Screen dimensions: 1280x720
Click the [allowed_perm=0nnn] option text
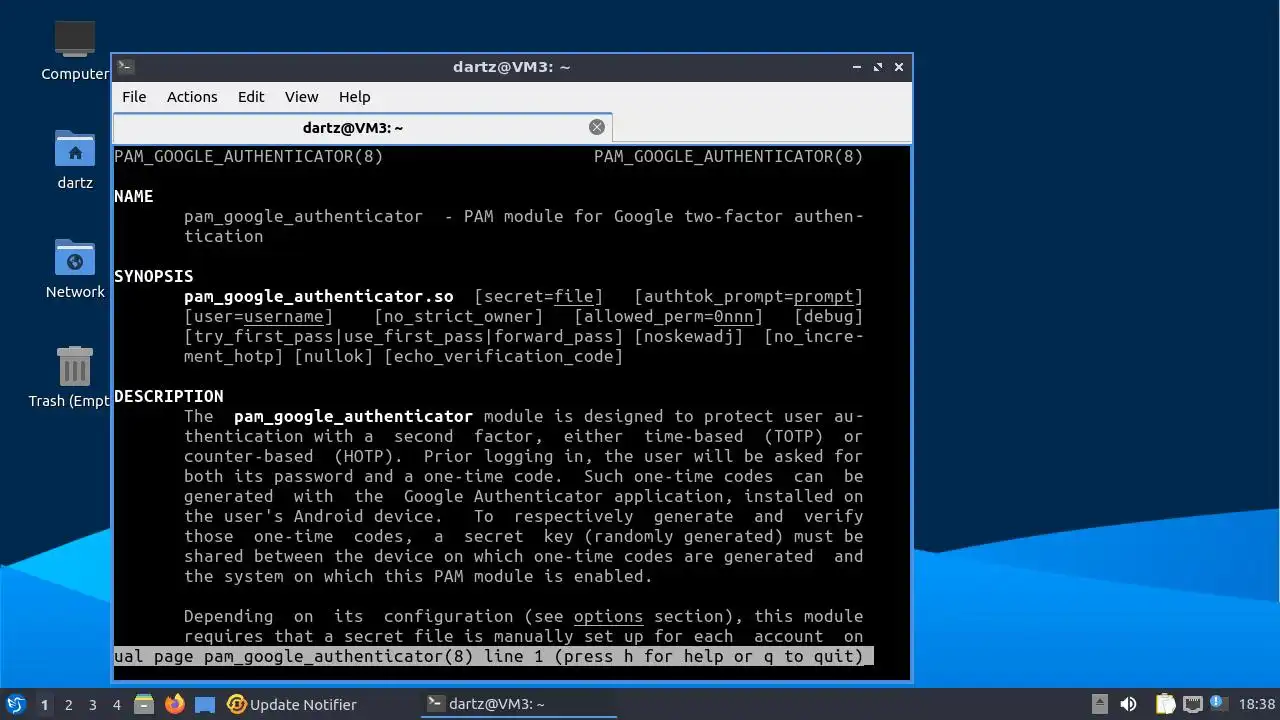[669, 316]
